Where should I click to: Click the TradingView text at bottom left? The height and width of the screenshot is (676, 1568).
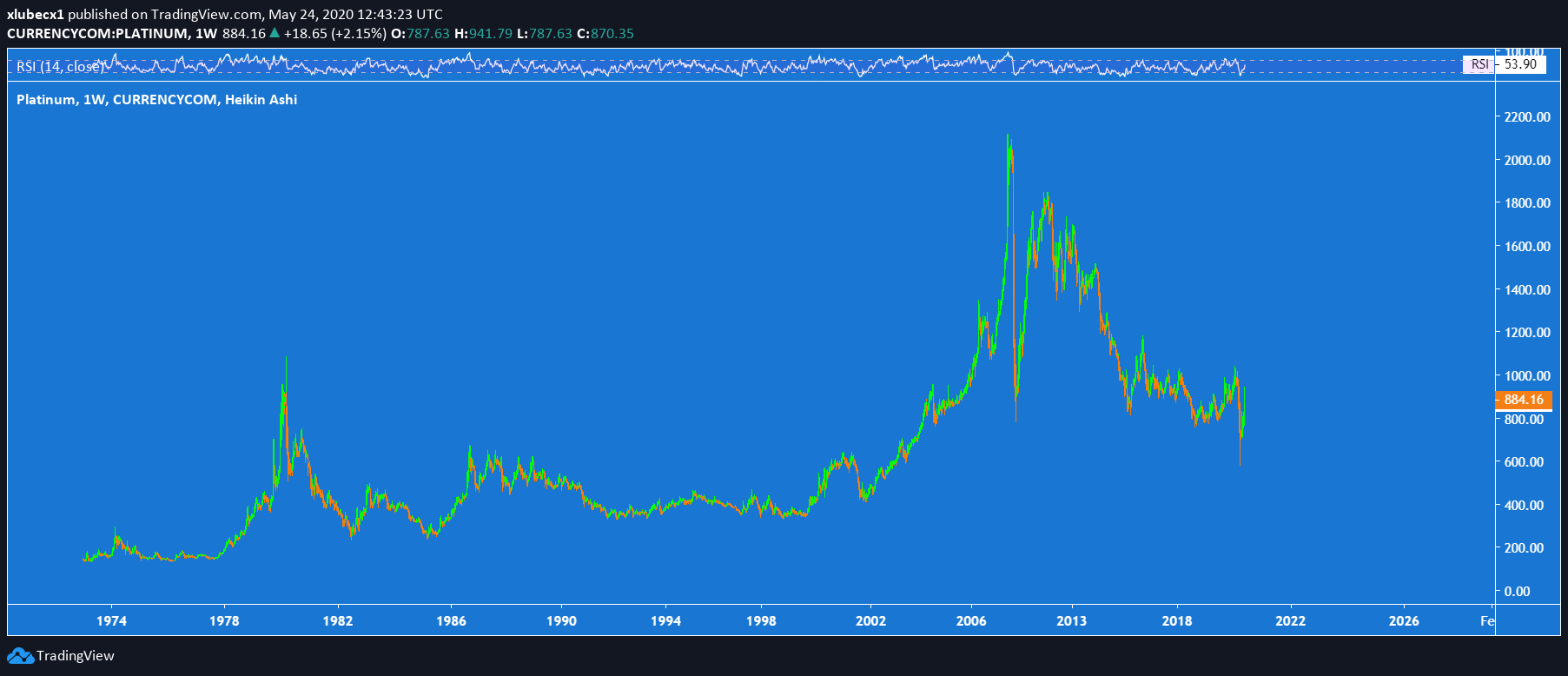(75, 656)
